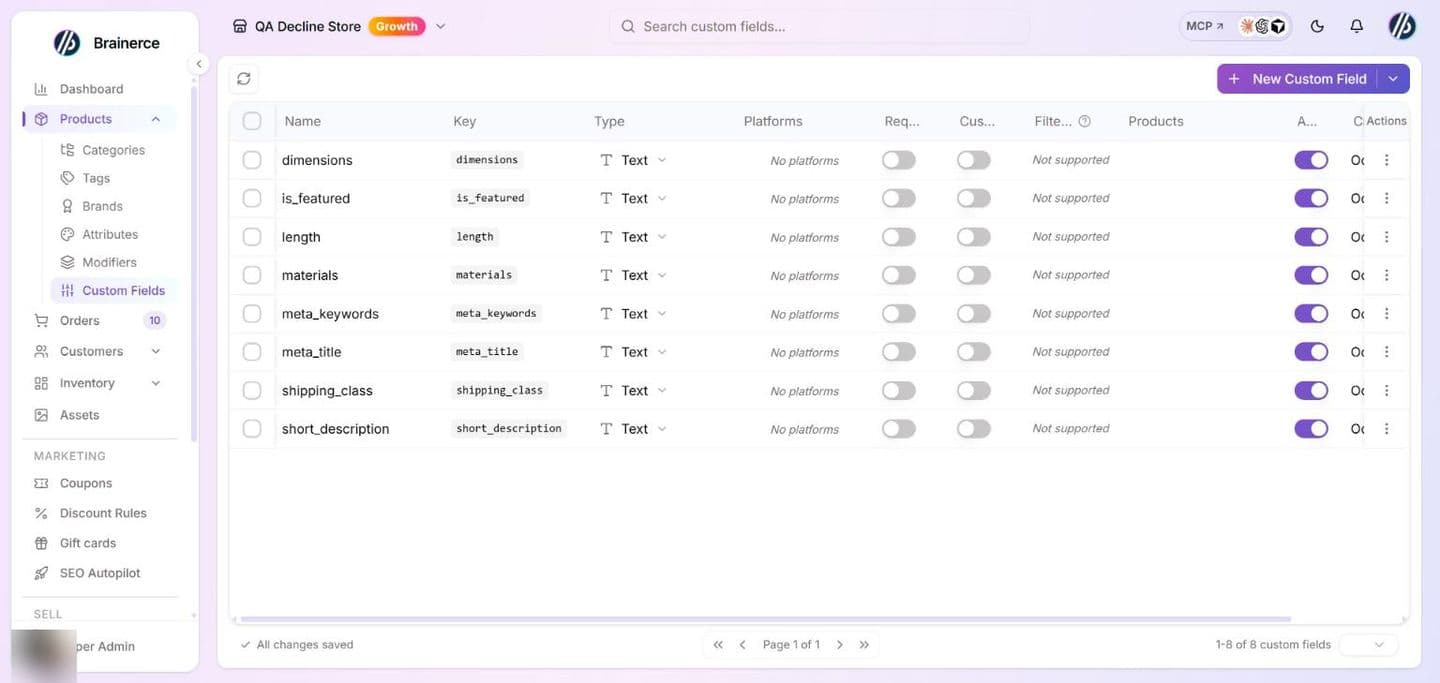Open actions menu for short_description row

point(1386,428)
